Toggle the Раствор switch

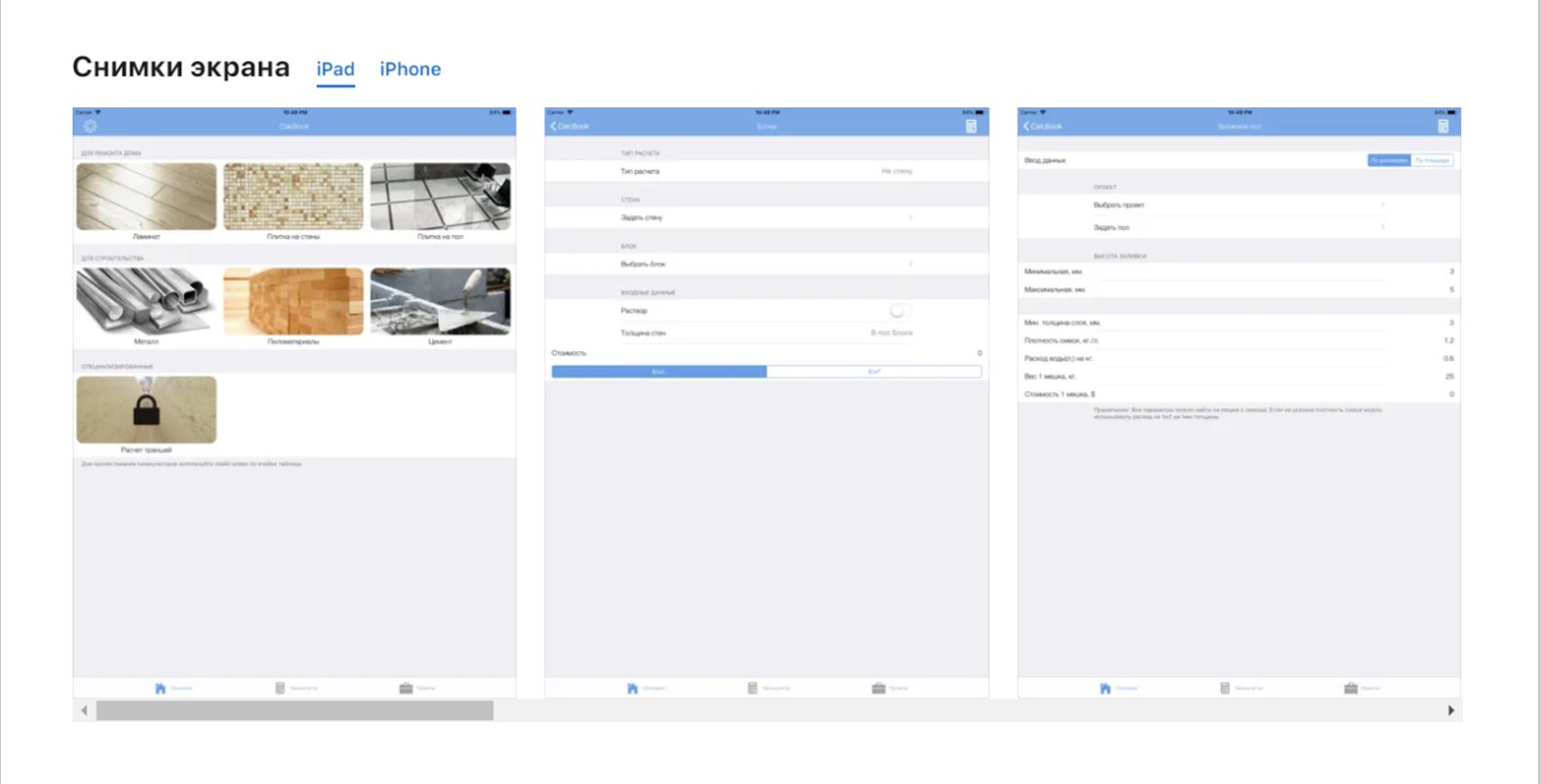900,311
